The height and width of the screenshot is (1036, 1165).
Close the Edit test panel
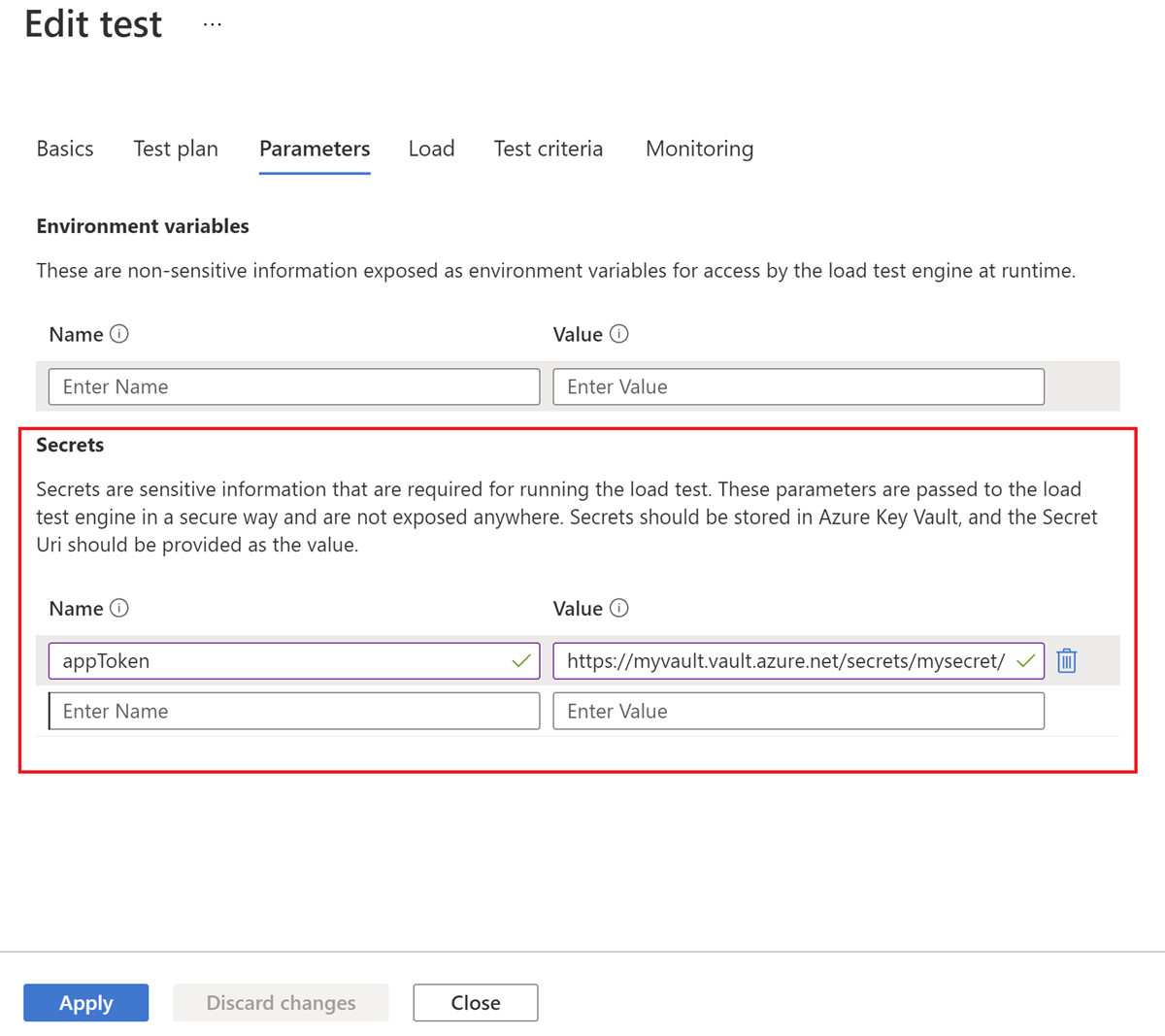pos(475,1002)
